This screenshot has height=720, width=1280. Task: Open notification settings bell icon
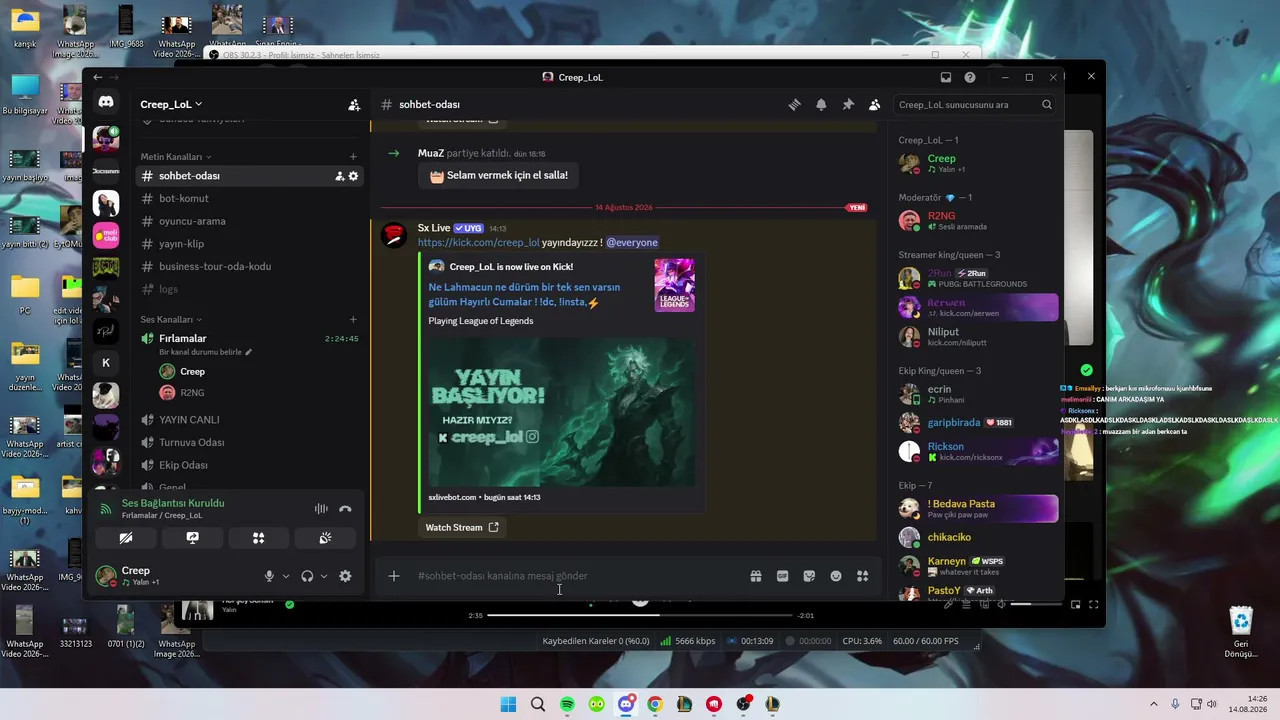point(821,104)
